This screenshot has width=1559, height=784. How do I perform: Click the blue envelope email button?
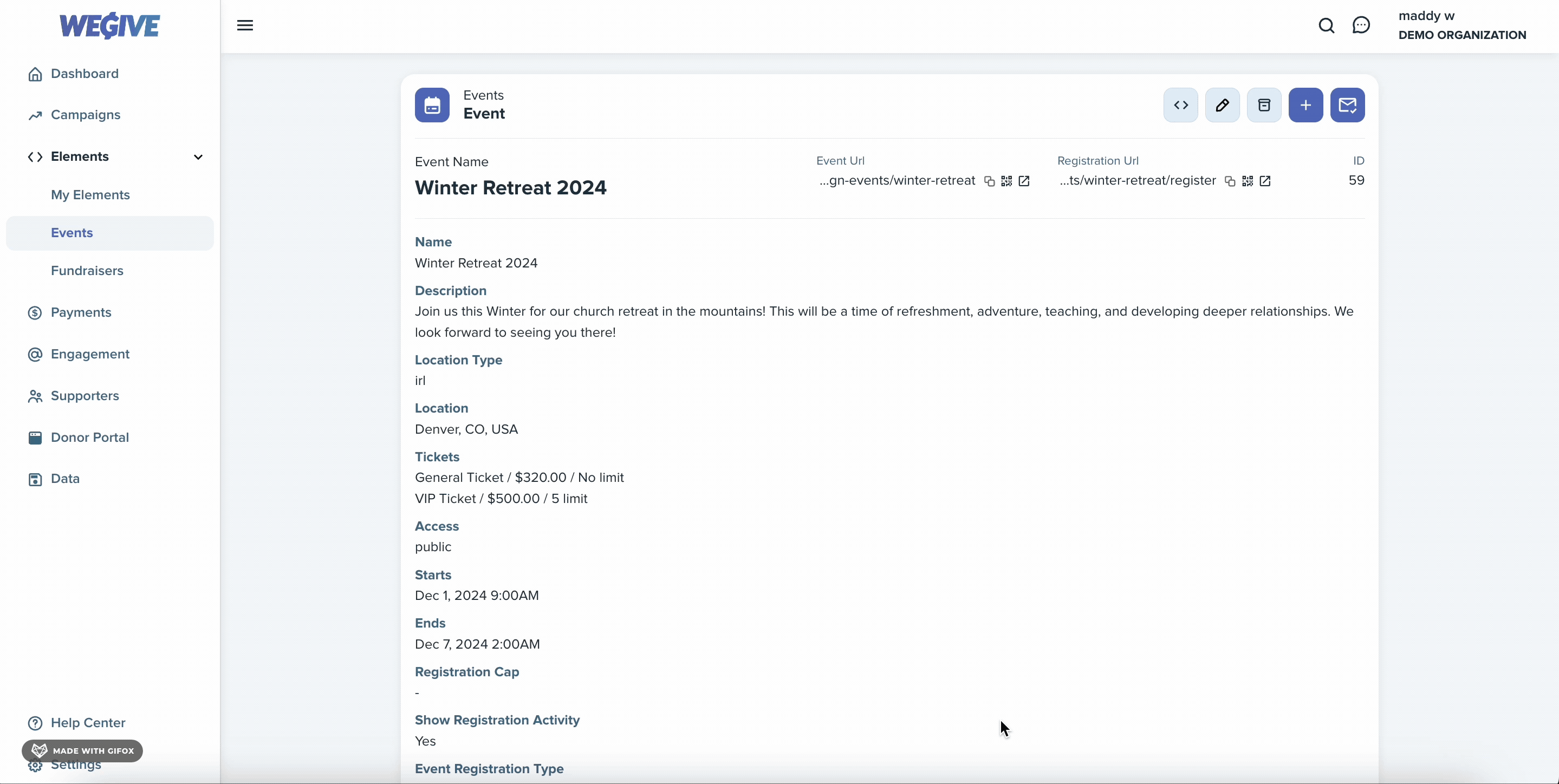[1347, 105]
